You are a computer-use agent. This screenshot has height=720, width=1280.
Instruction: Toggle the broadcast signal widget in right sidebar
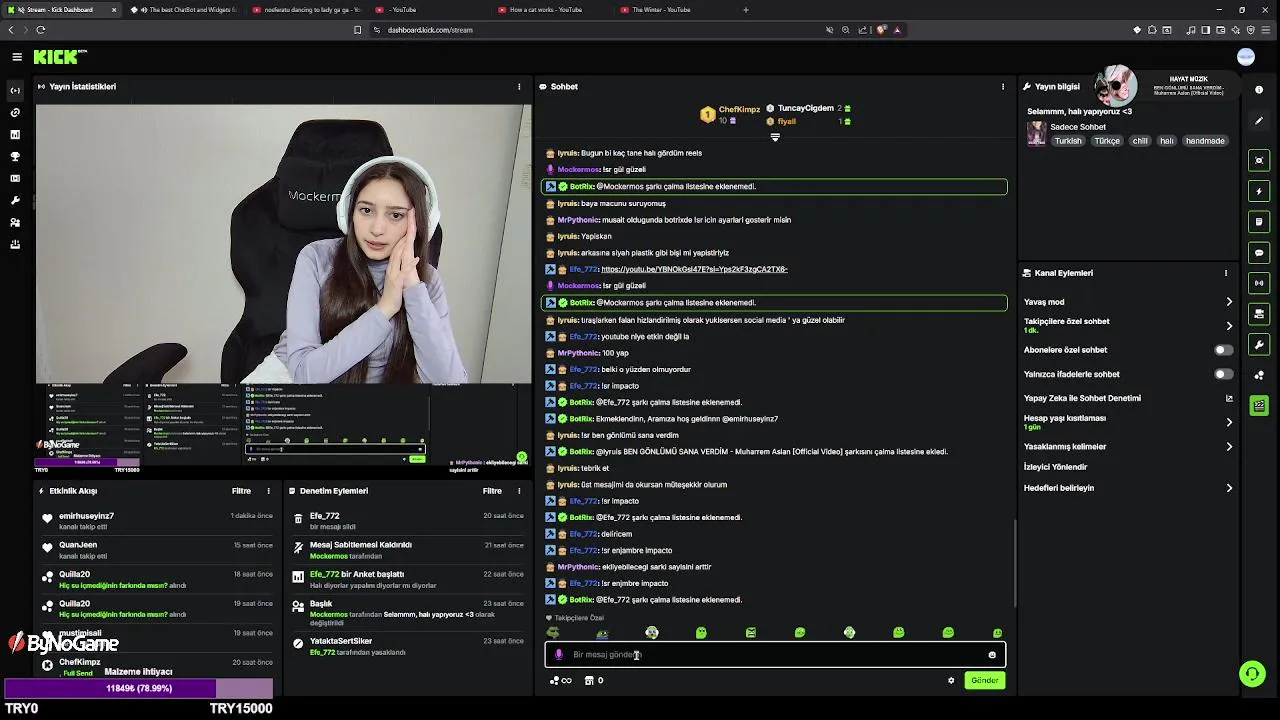point(1260,283)
